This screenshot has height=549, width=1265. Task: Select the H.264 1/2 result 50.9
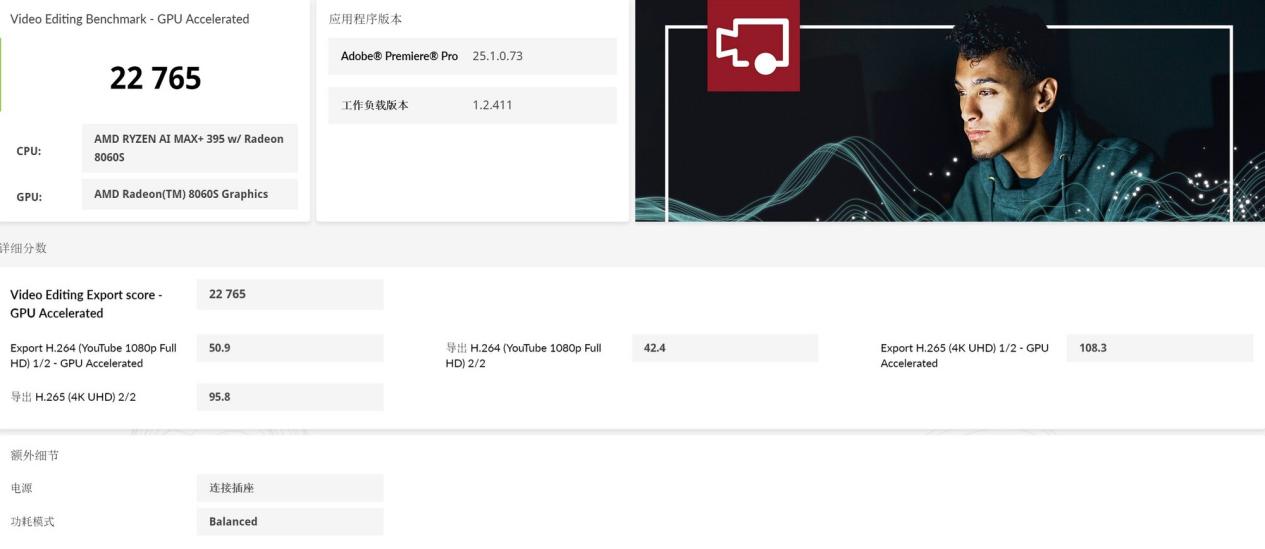click(290, 348)
